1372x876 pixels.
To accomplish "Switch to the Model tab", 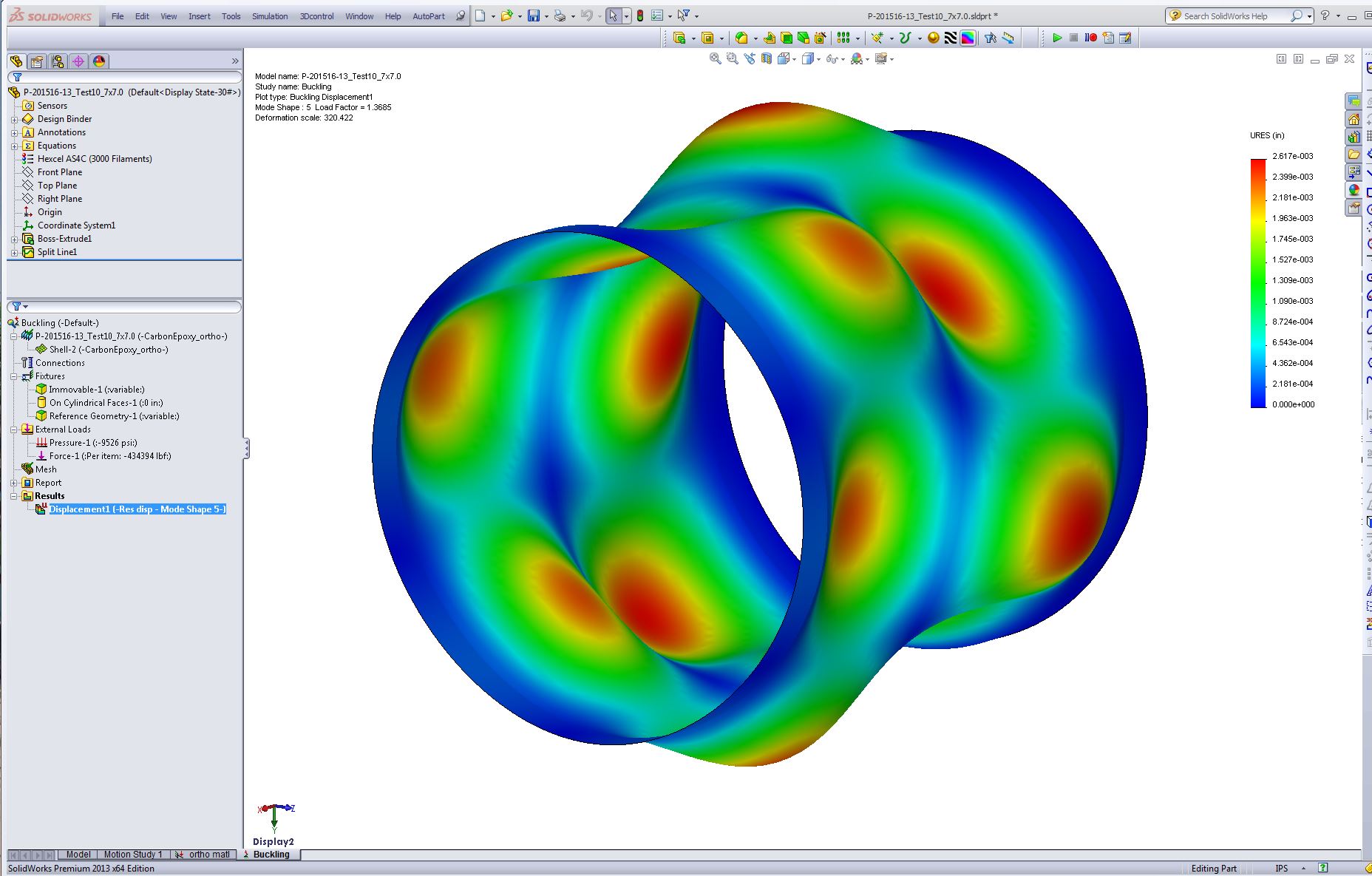I will tap(78, 855).
